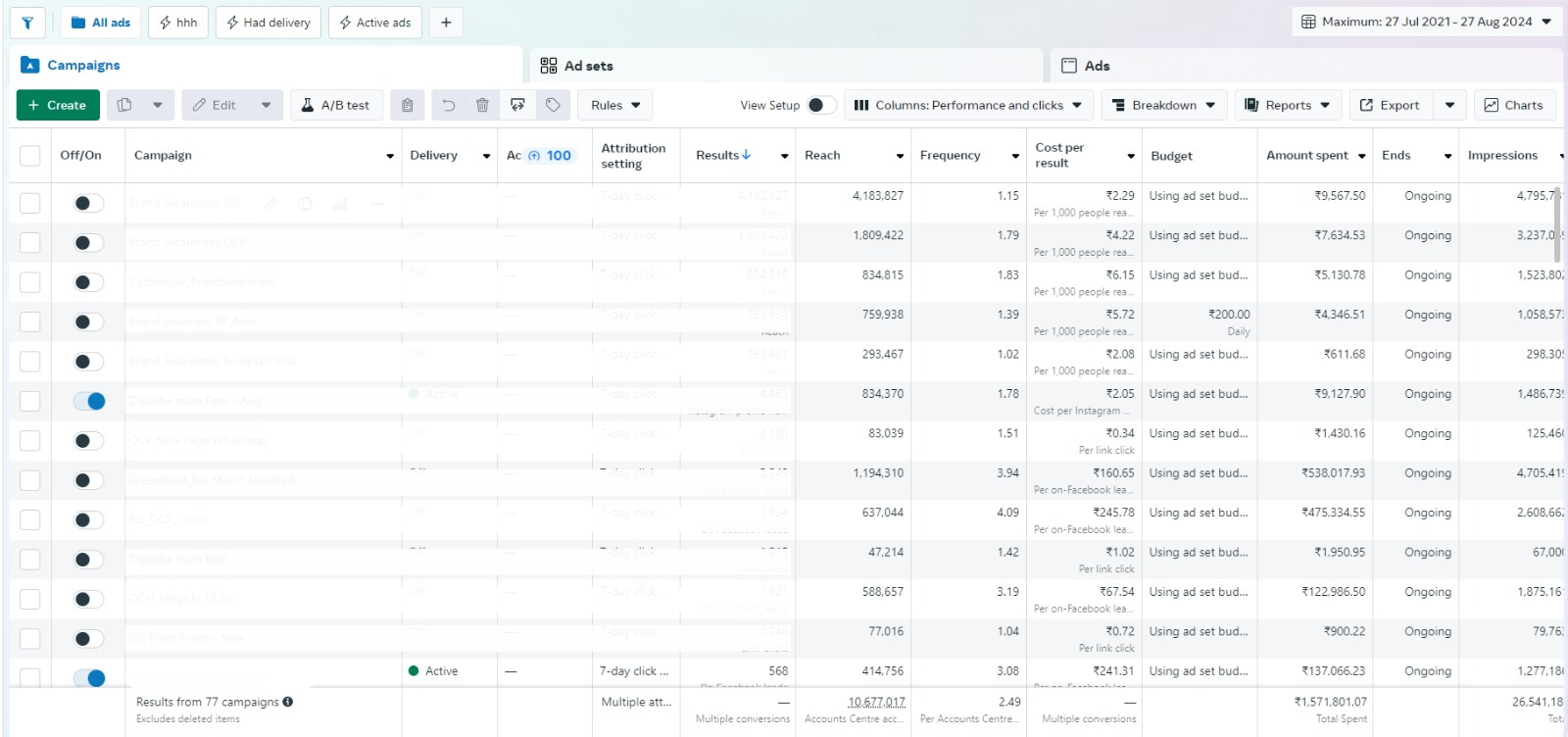Open the A/B test button
Screen dimensions: 1568x737
click(335, 105)
